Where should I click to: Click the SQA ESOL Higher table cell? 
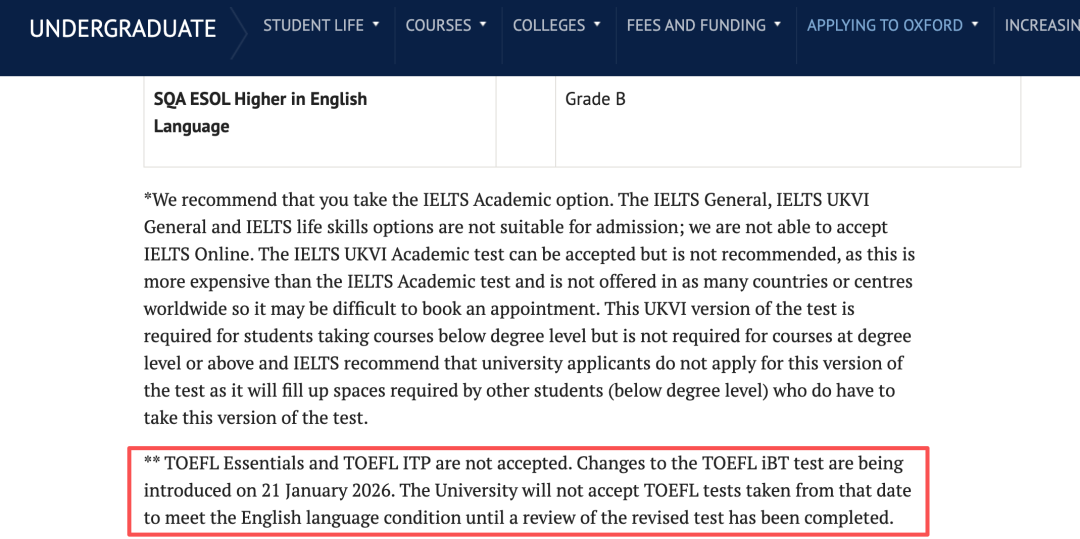[260, 112]
